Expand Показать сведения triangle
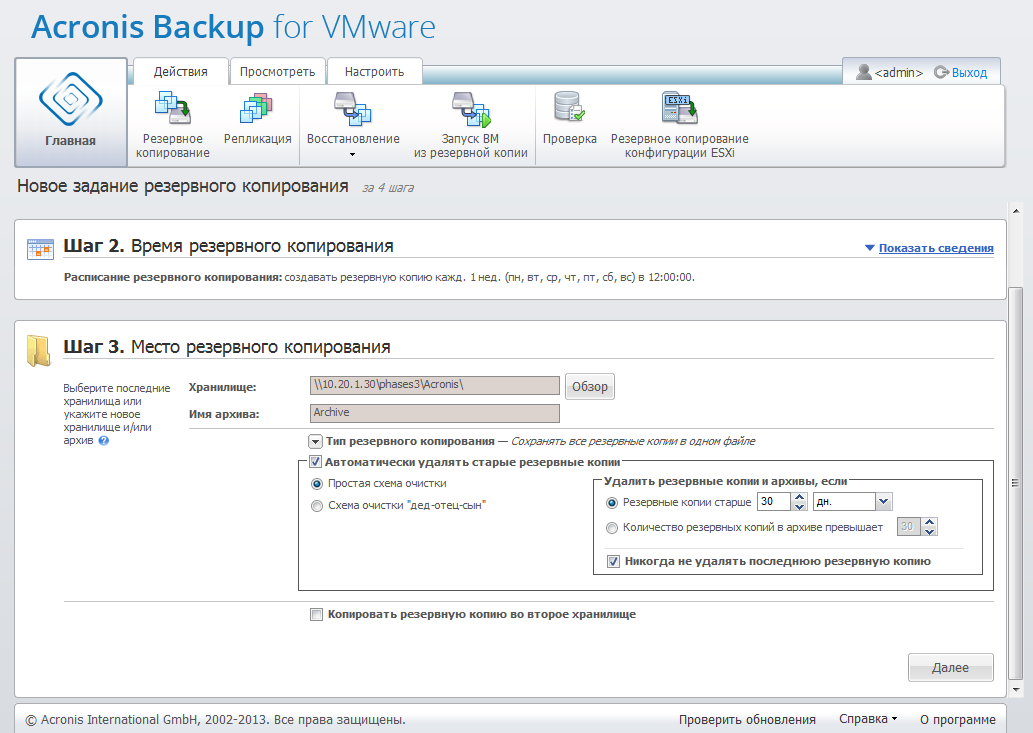 click(870, 248)
